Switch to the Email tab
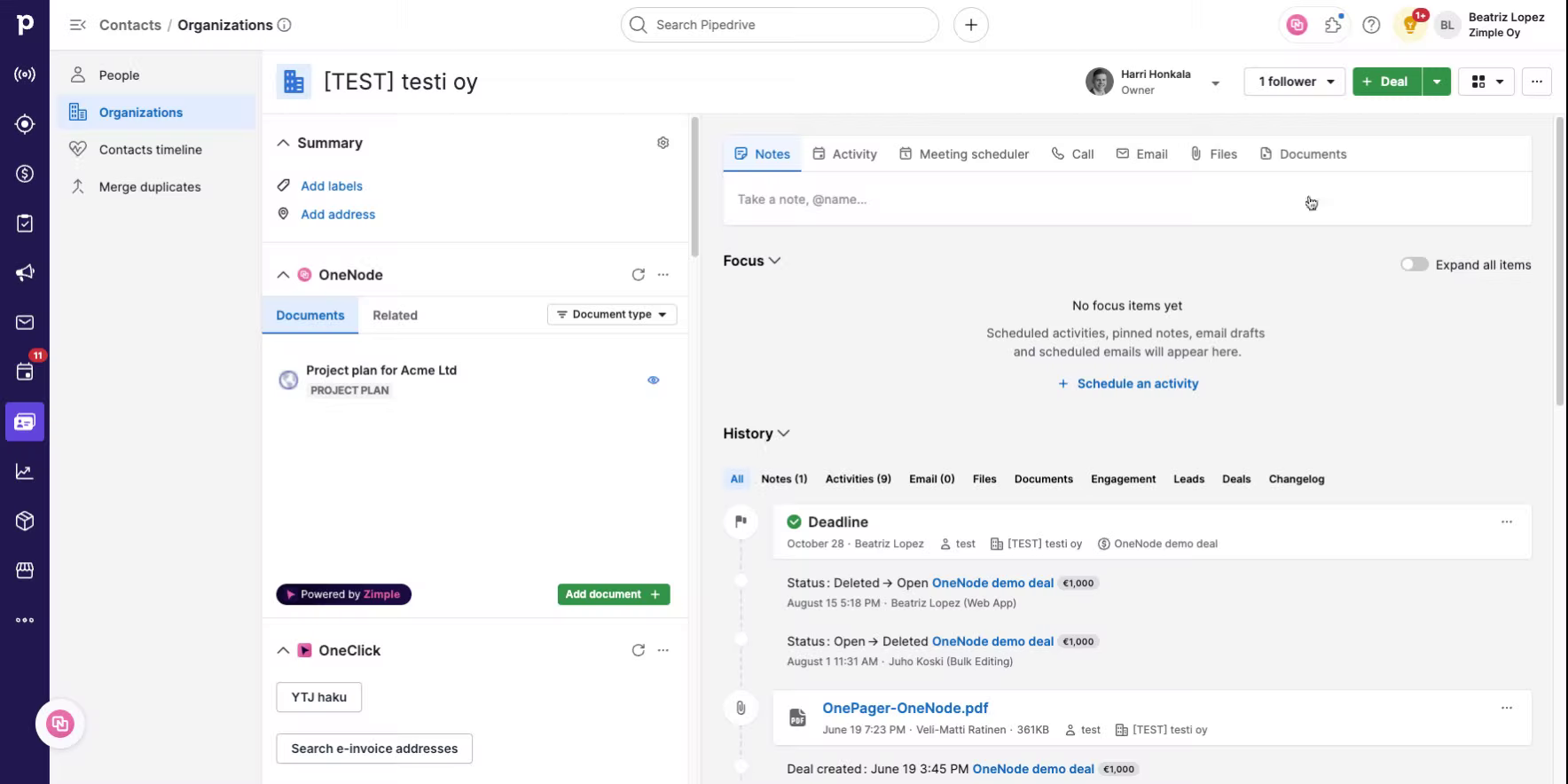1568x784 pixels. pos(1142,154)
